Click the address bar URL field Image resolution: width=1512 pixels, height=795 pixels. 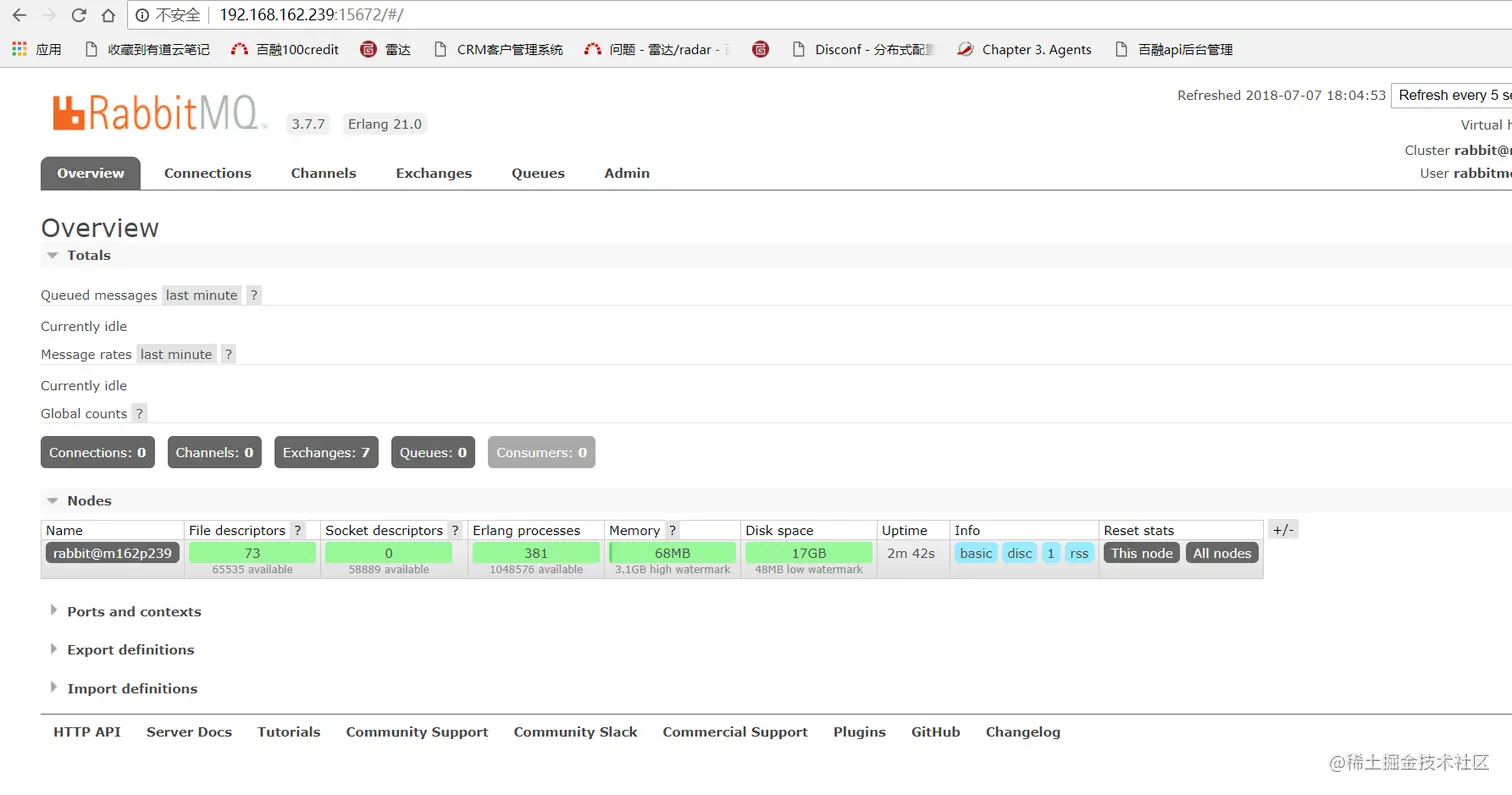[x=820, y=15]
